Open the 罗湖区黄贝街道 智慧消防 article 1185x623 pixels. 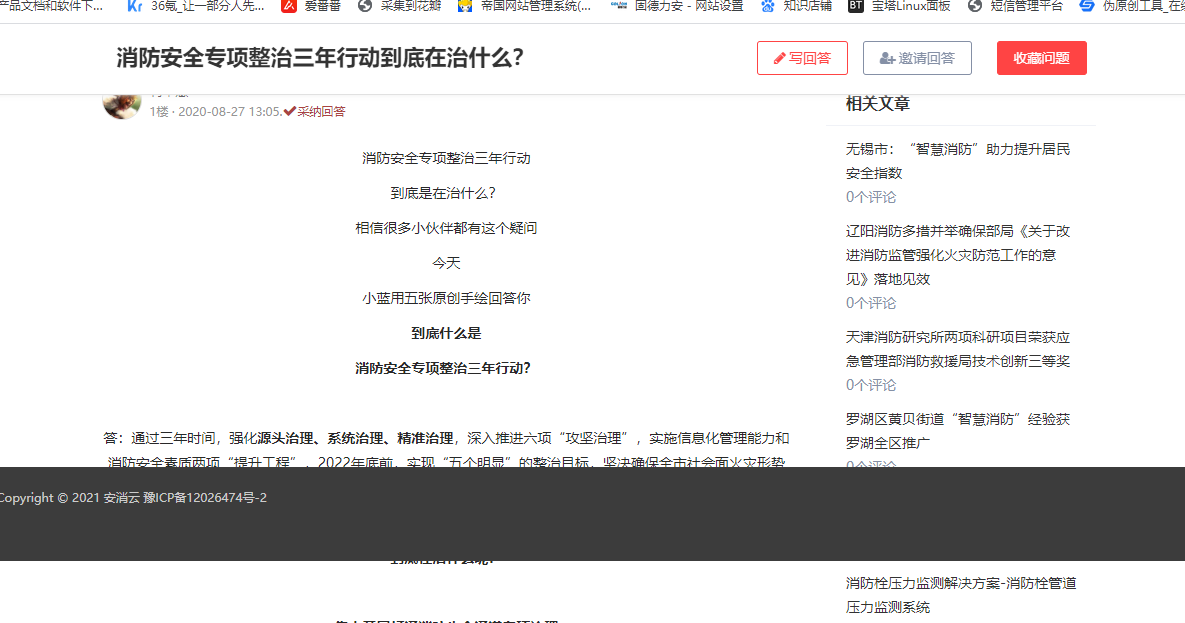tap(957, 430)
